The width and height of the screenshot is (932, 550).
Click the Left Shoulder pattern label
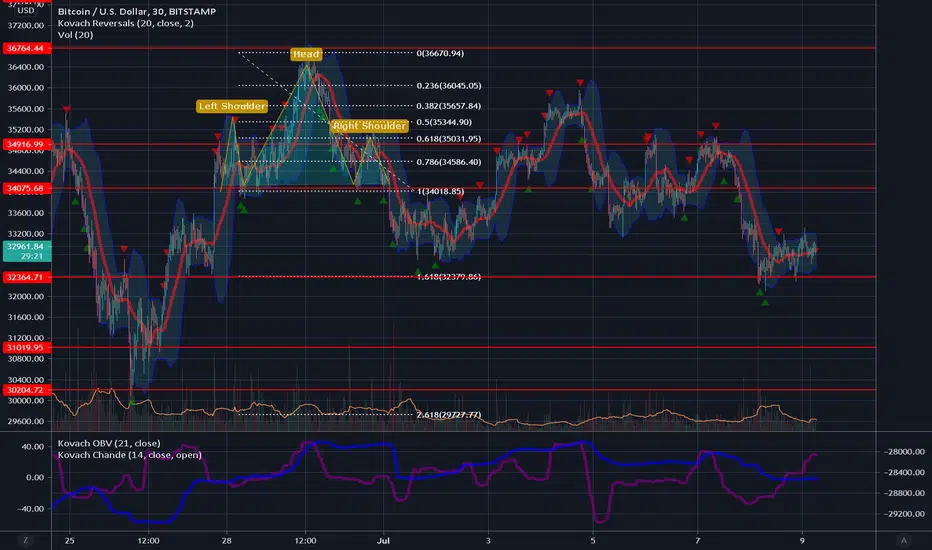click(232, 106)
